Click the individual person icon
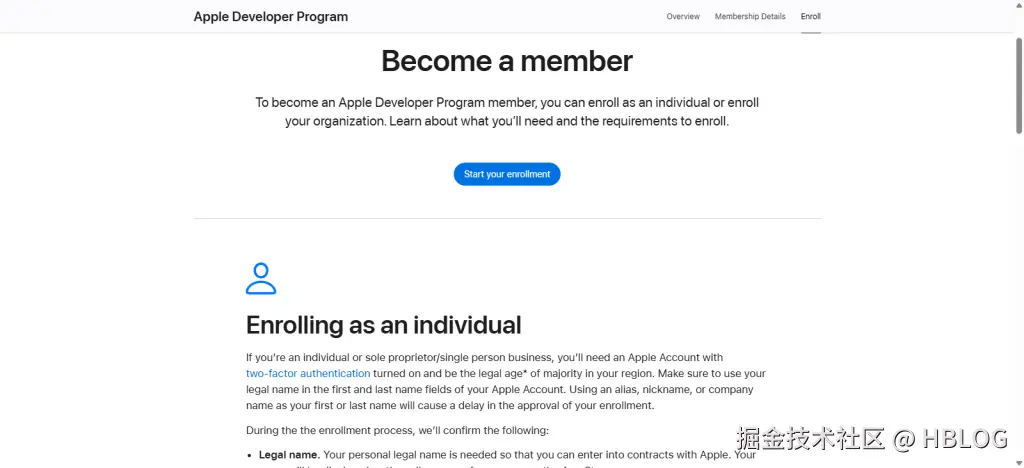 tap(261, 279)
